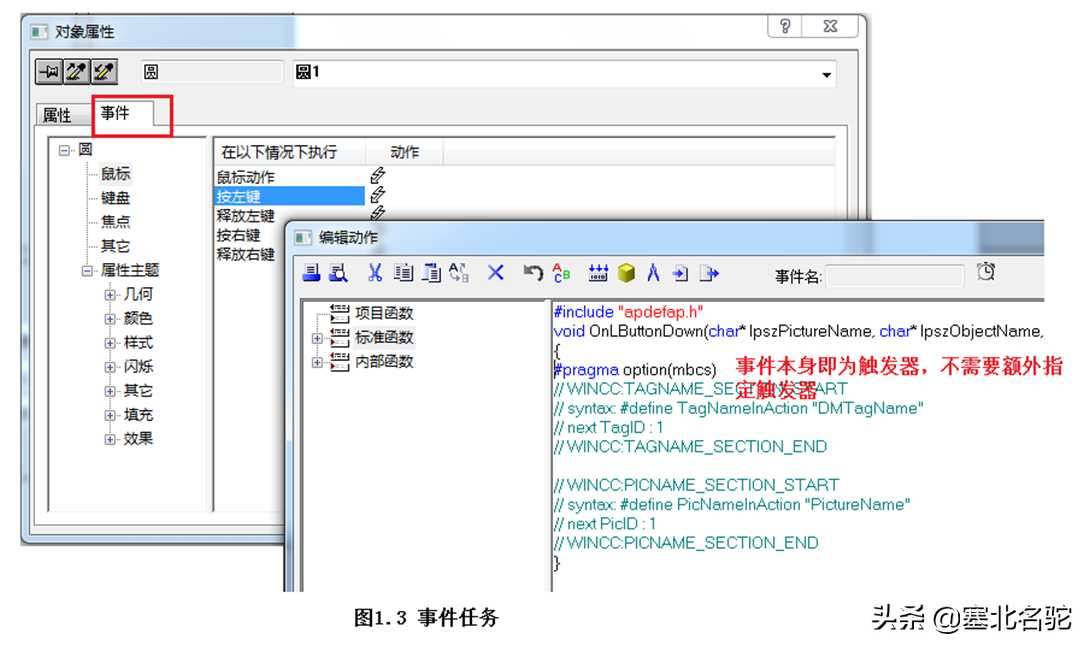Screen dimensions: 1091x651
Task: Click the #include "apdefap.h" code line
Action: click(x=628, y=312)
